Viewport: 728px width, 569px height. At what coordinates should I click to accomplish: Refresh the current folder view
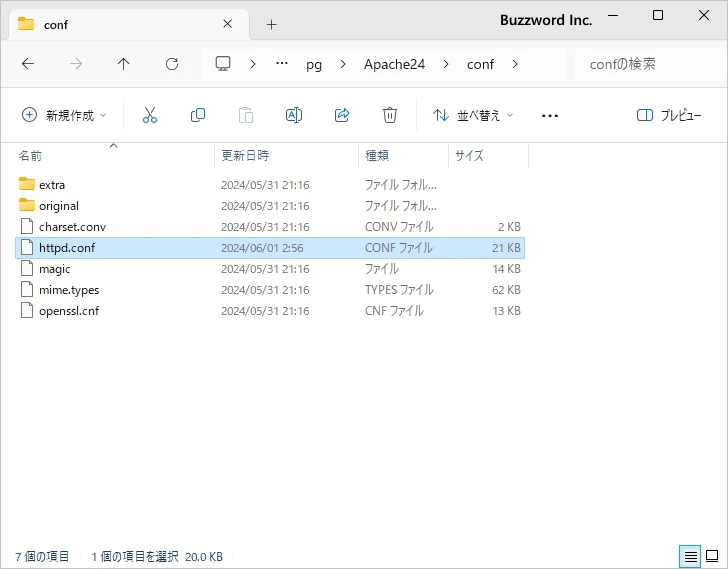[172, 64]
